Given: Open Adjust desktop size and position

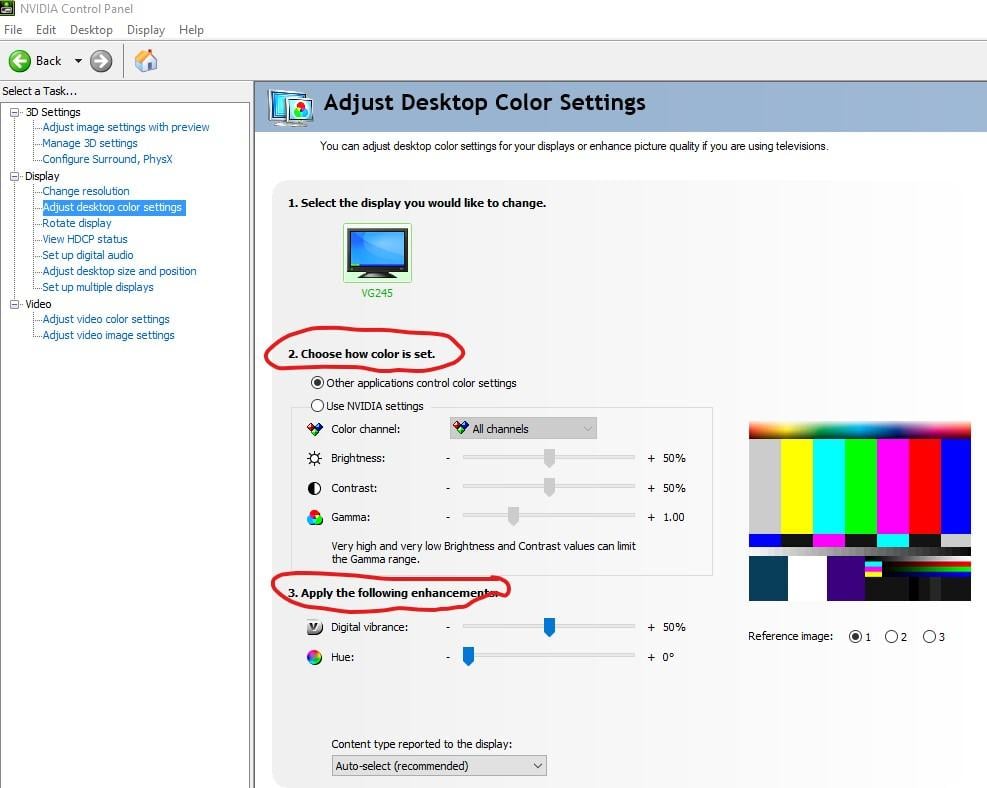Looking at the screenshot, I should click(x=119, y=271).
